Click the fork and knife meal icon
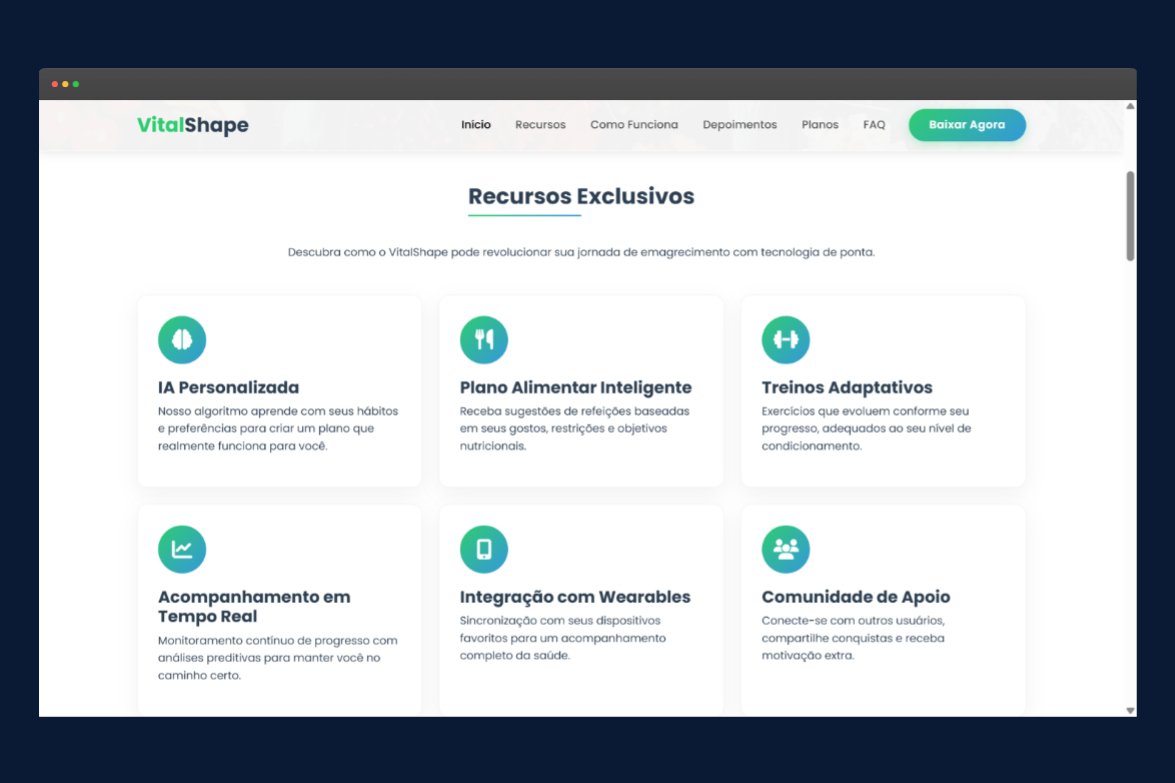 coord(484,340)
